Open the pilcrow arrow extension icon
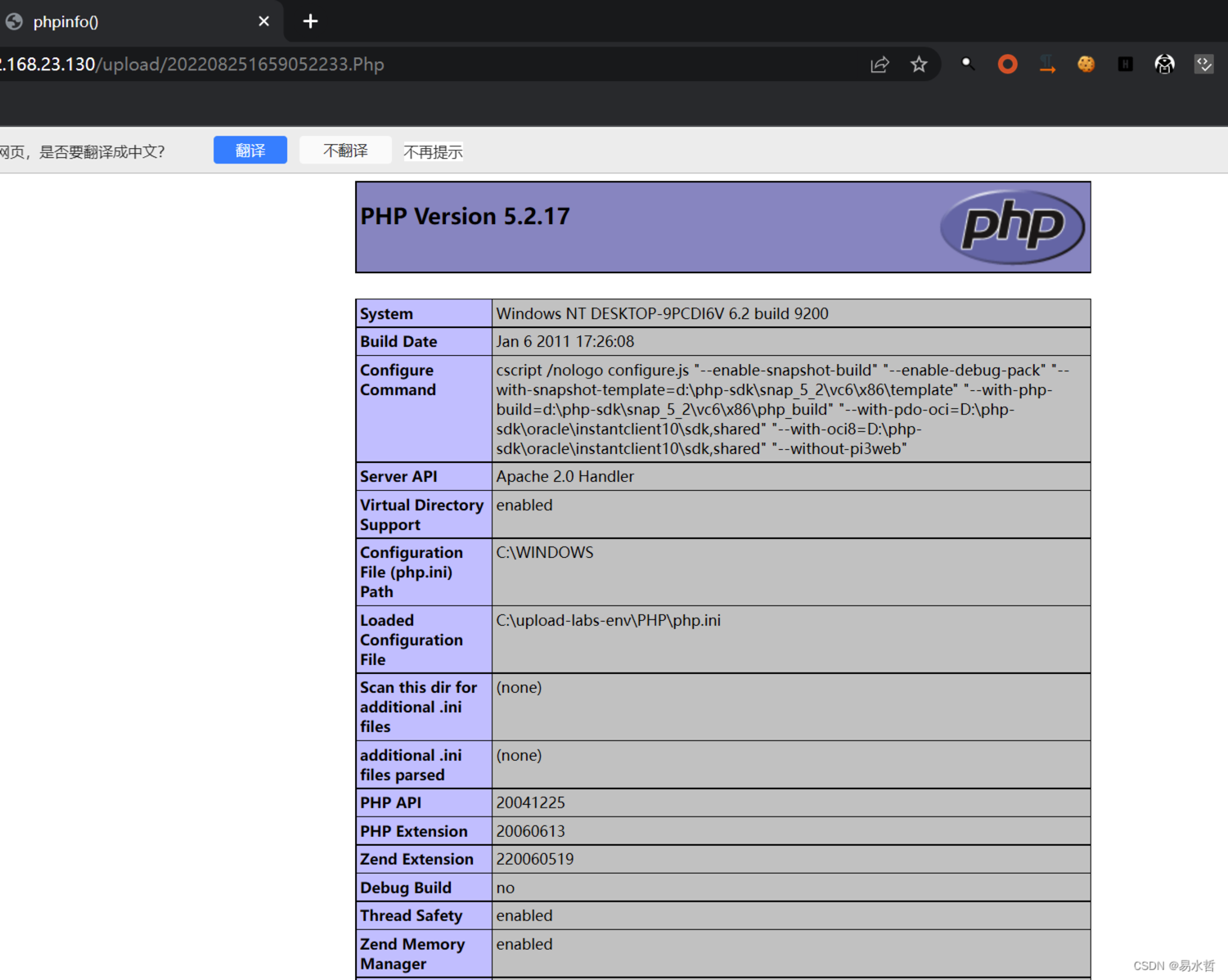 [x=1047, y=65]
